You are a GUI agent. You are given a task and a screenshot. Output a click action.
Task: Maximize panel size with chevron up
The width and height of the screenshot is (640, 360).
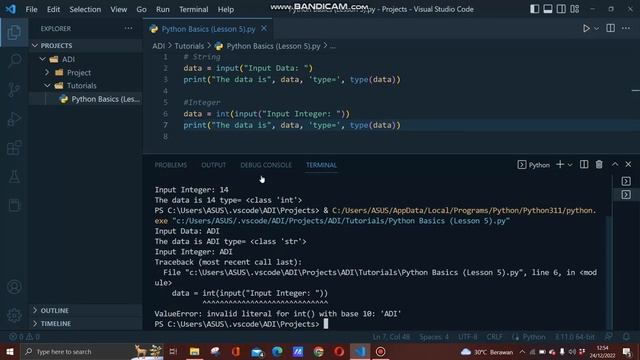pyautogui.click(x=615, y=164)
